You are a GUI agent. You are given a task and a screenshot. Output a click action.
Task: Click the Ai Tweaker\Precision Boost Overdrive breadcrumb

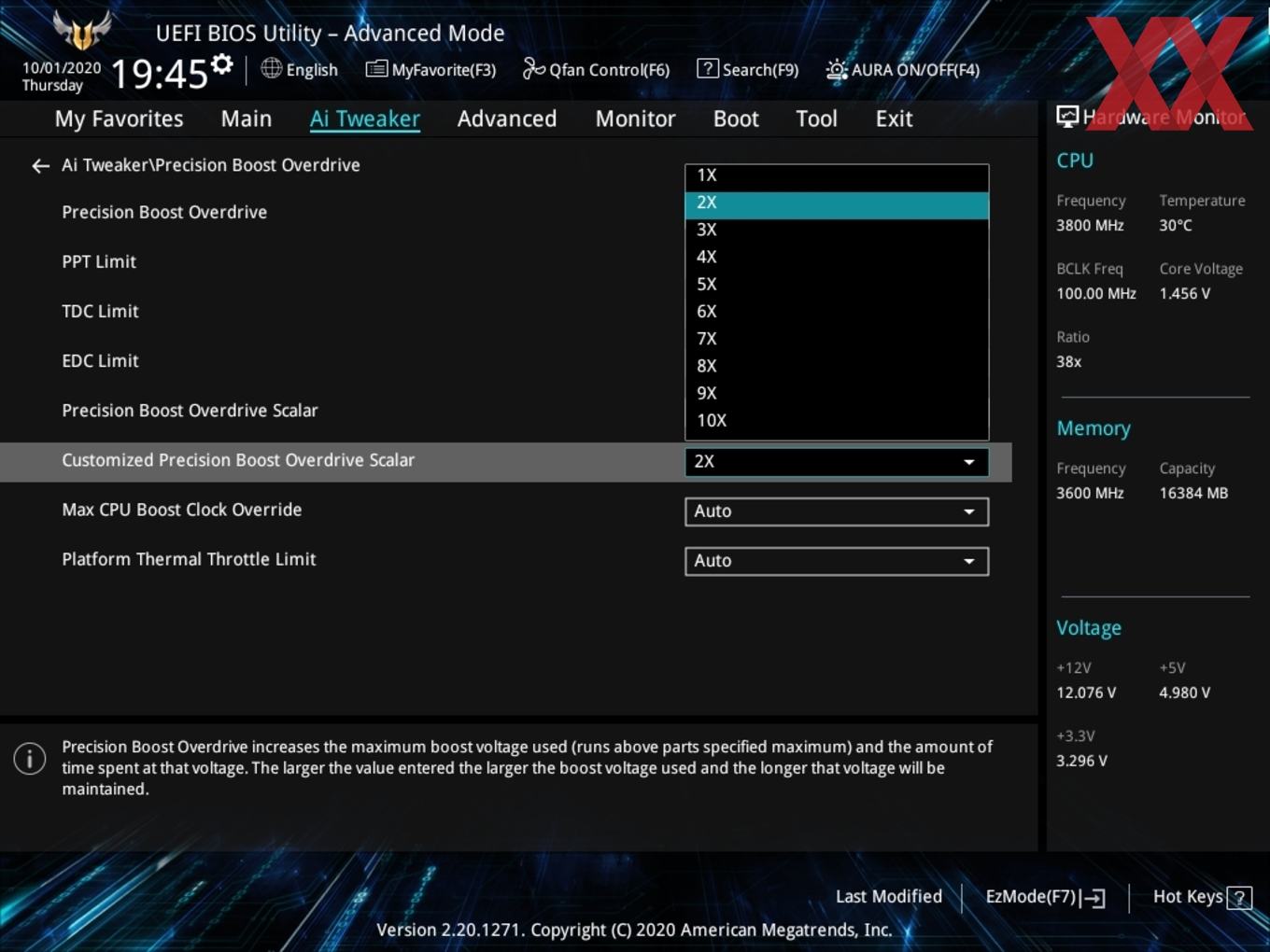[x=211, y=165]
